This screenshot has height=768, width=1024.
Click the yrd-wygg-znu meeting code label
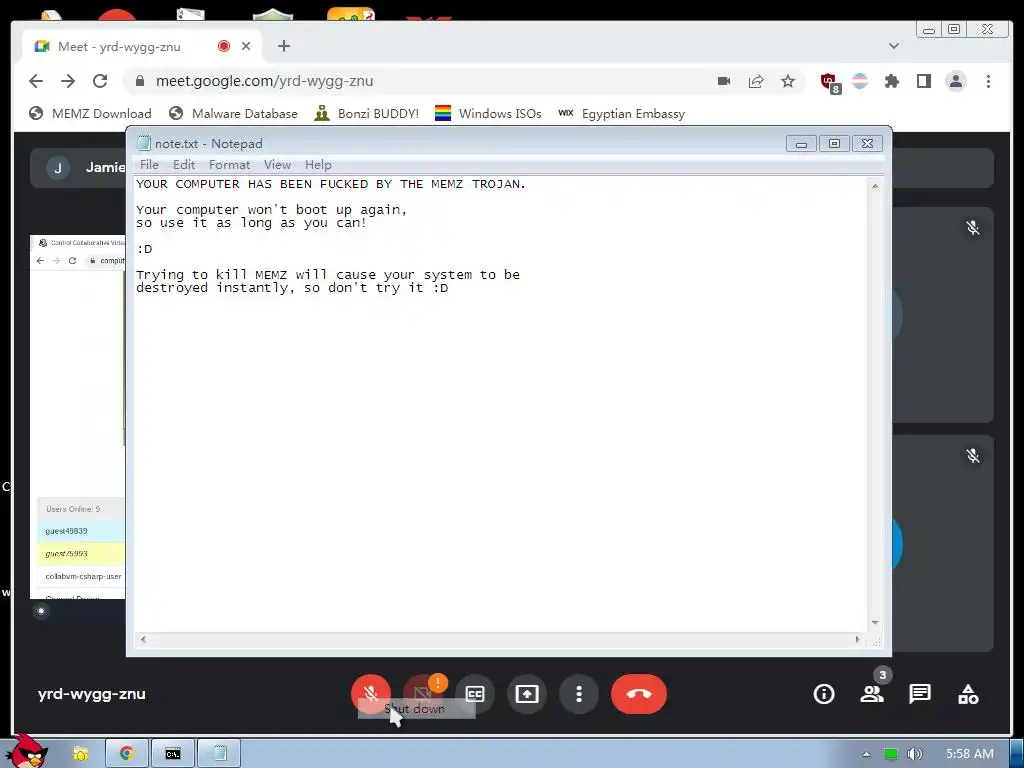91,694
